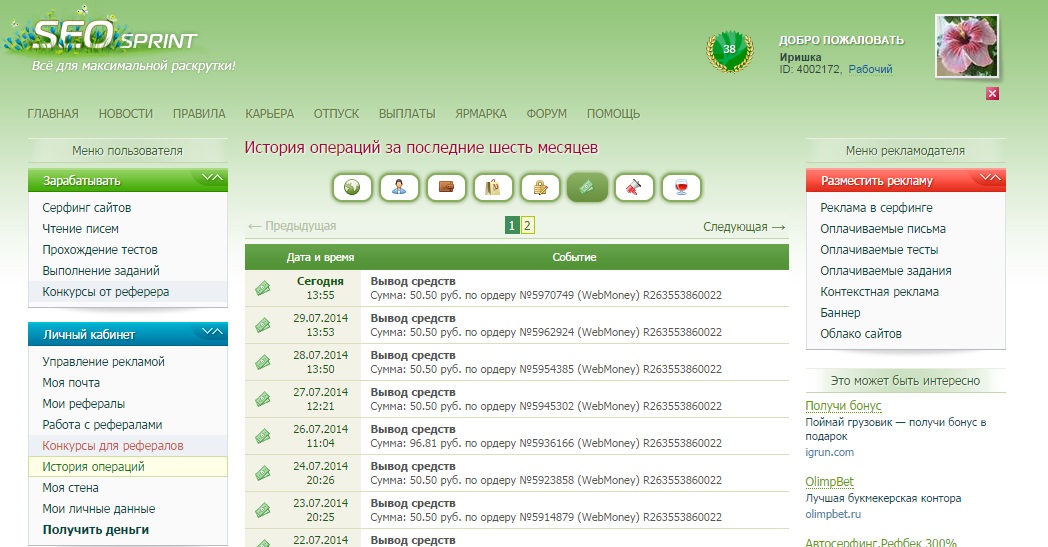Click the Предыдущая previous page link
The width and height of the screenshot is (1048, 547).
coord(292,226)
